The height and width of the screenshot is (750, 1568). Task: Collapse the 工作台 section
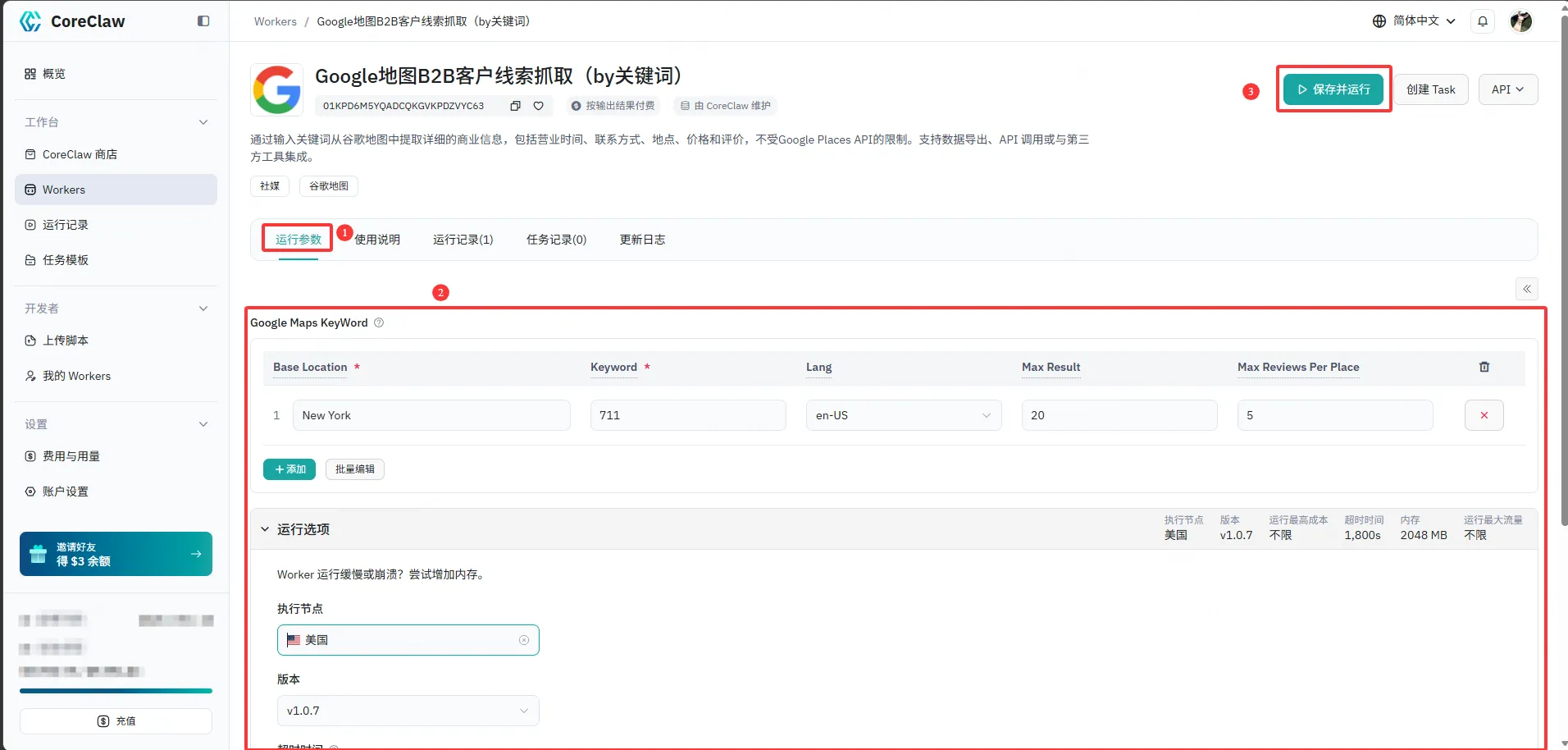click(x=203, y=122)
